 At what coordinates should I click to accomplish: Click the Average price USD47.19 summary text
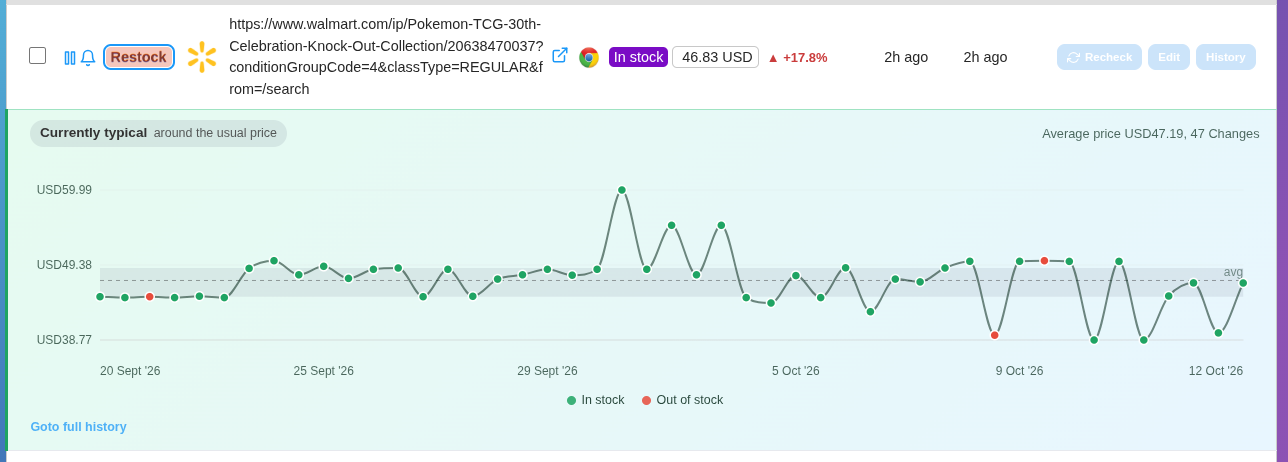coord(1151,133)
